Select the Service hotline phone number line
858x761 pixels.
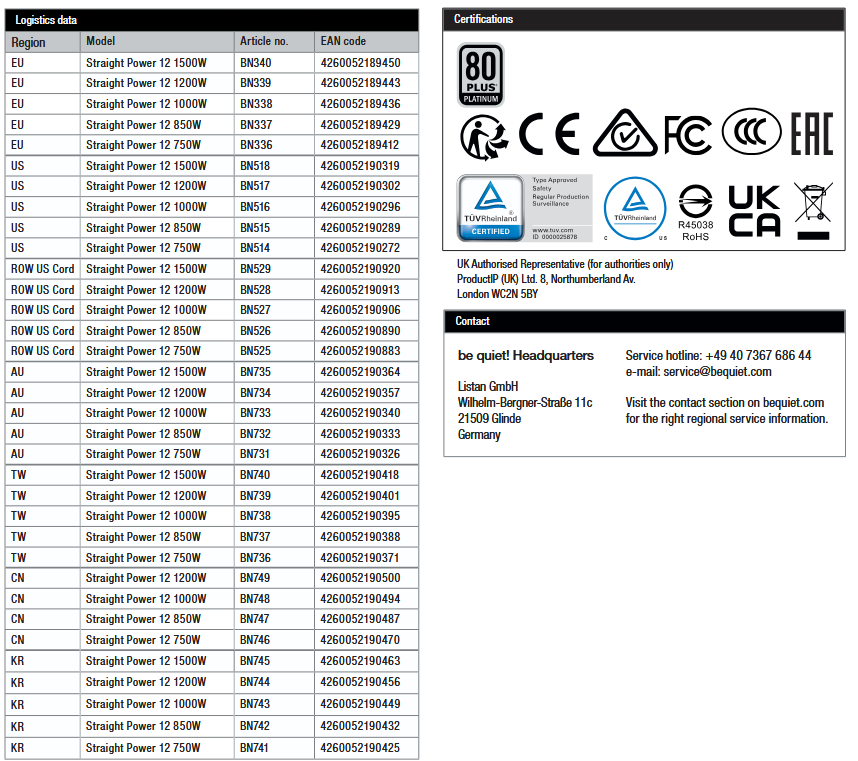point(718,356)
